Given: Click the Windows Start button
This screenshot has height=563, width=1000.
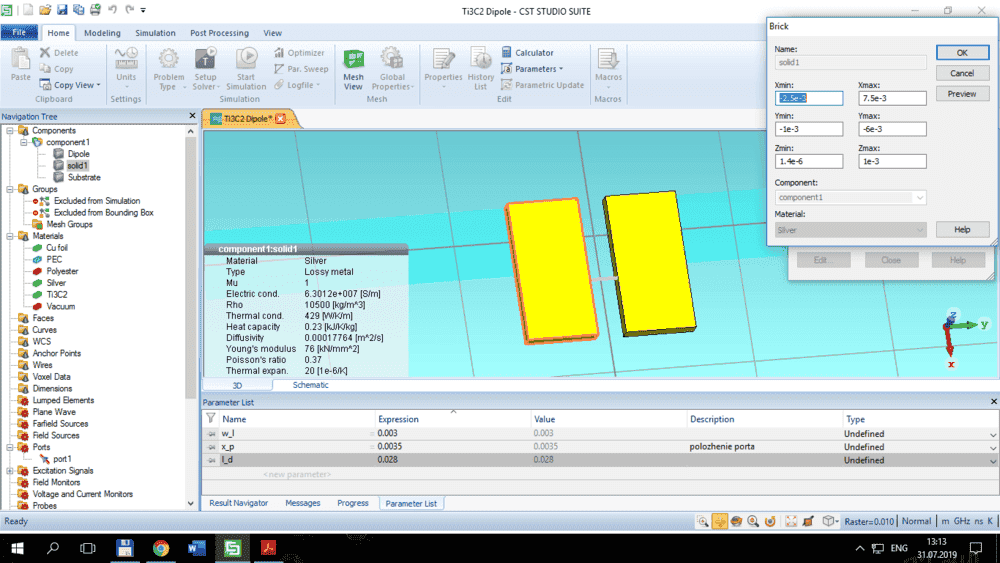Looking at the screenshot, I should click(x=17, y=548).
